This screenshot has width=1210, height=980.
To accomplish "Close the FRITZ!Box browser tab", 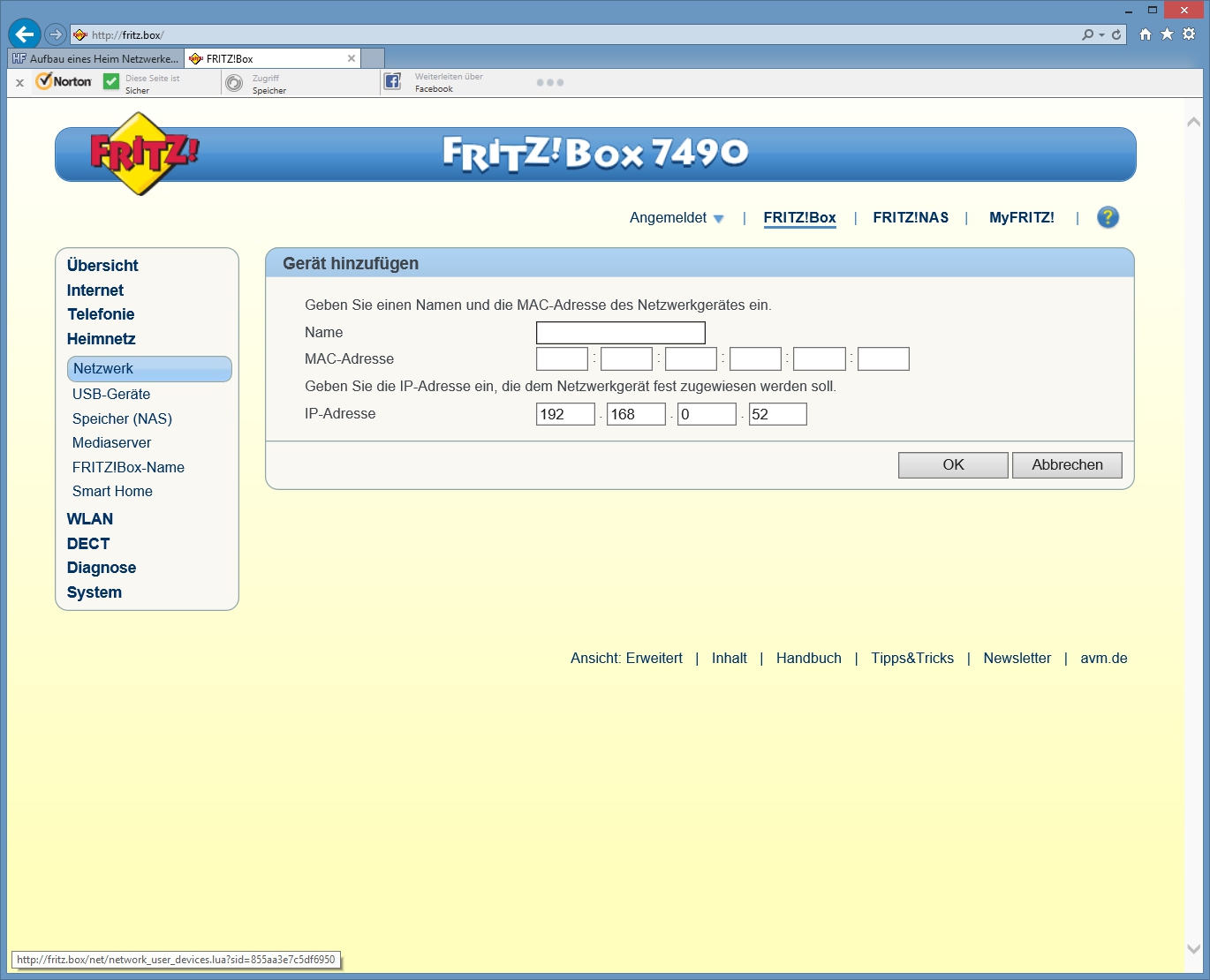I will click(352, 58).
